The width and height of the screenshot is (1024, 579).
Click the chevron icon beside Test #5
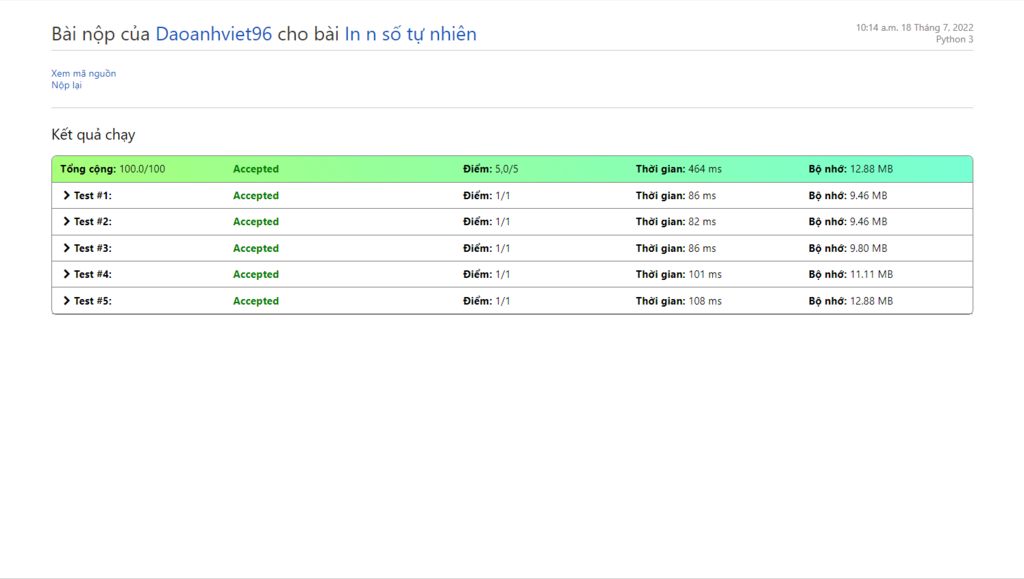(x=66, y=301)
